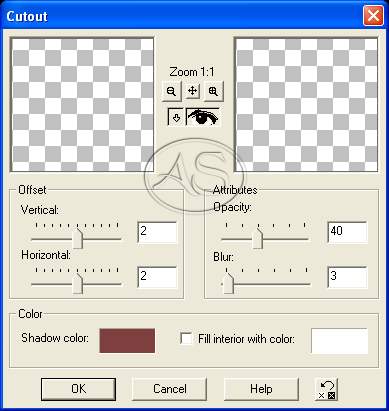
Task: Click the zoom in magnifier icon
Action: 213,91
